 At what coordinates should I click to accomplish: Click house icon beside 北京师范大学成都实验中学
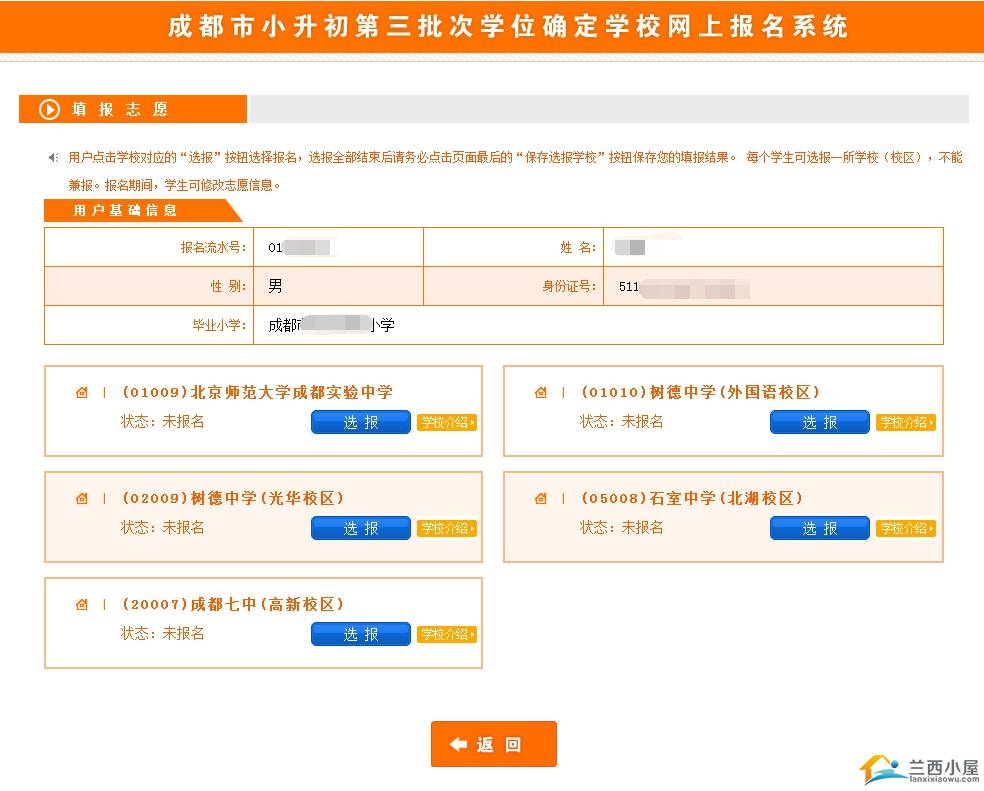[82, 392]
